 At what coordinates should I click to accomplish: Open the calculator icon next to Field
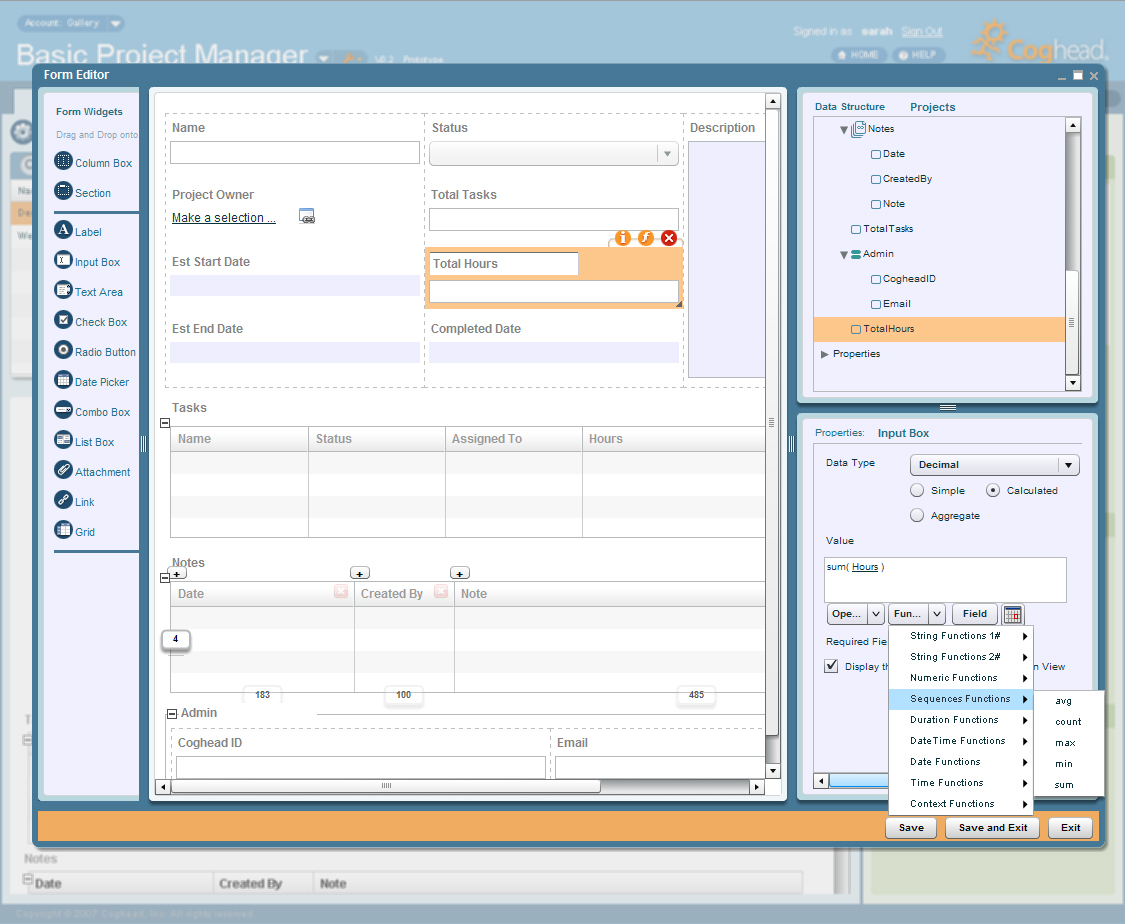[1013, 614]
